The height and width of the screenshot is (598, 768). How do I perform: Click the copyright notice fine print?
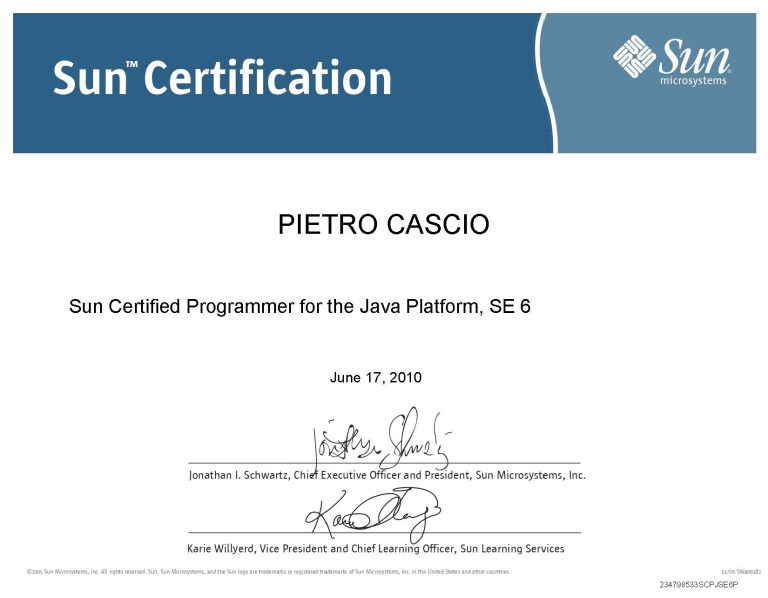pyautogui.click(x=268, y=572)
